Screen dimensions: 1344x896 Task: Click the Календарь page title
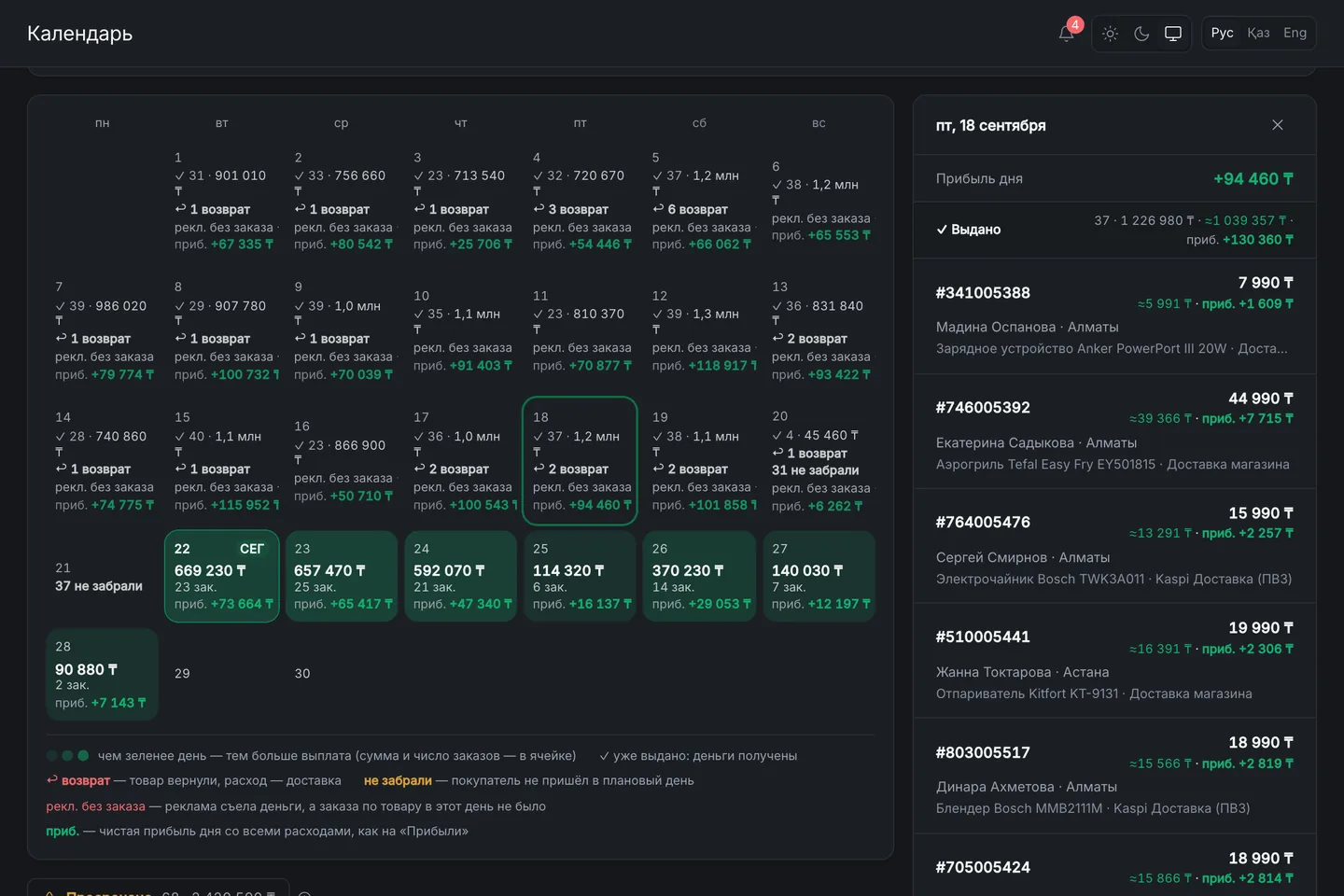click(x=80, y=34)
